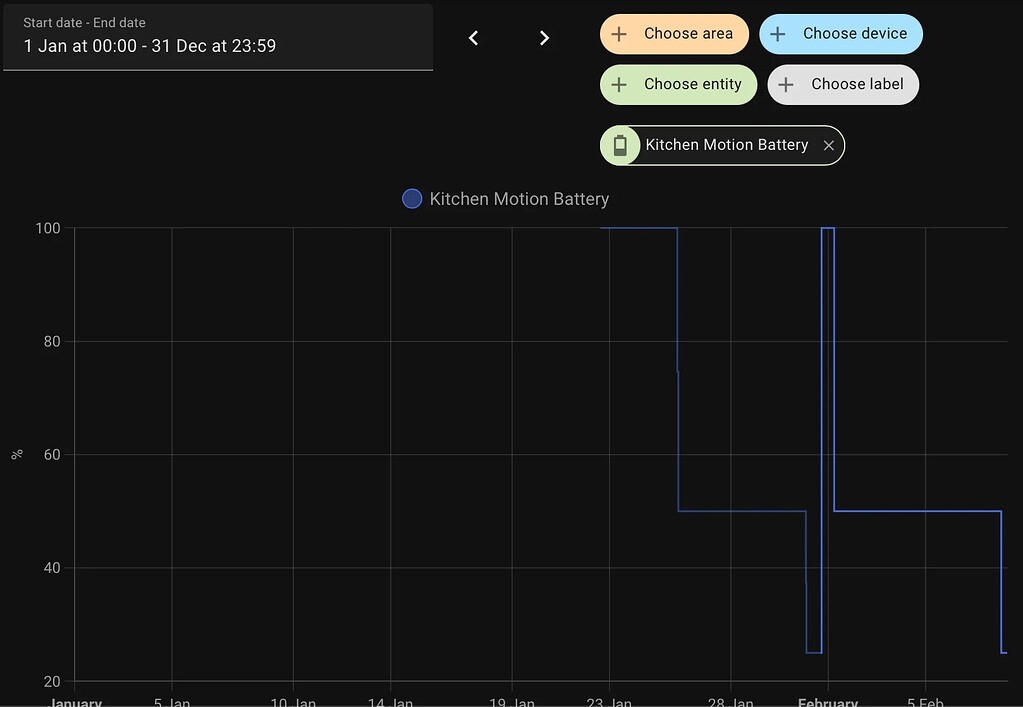Click the 20 y-axis label
The width and height of the screenshot is (1023, 707).
[x=52, y=682]
